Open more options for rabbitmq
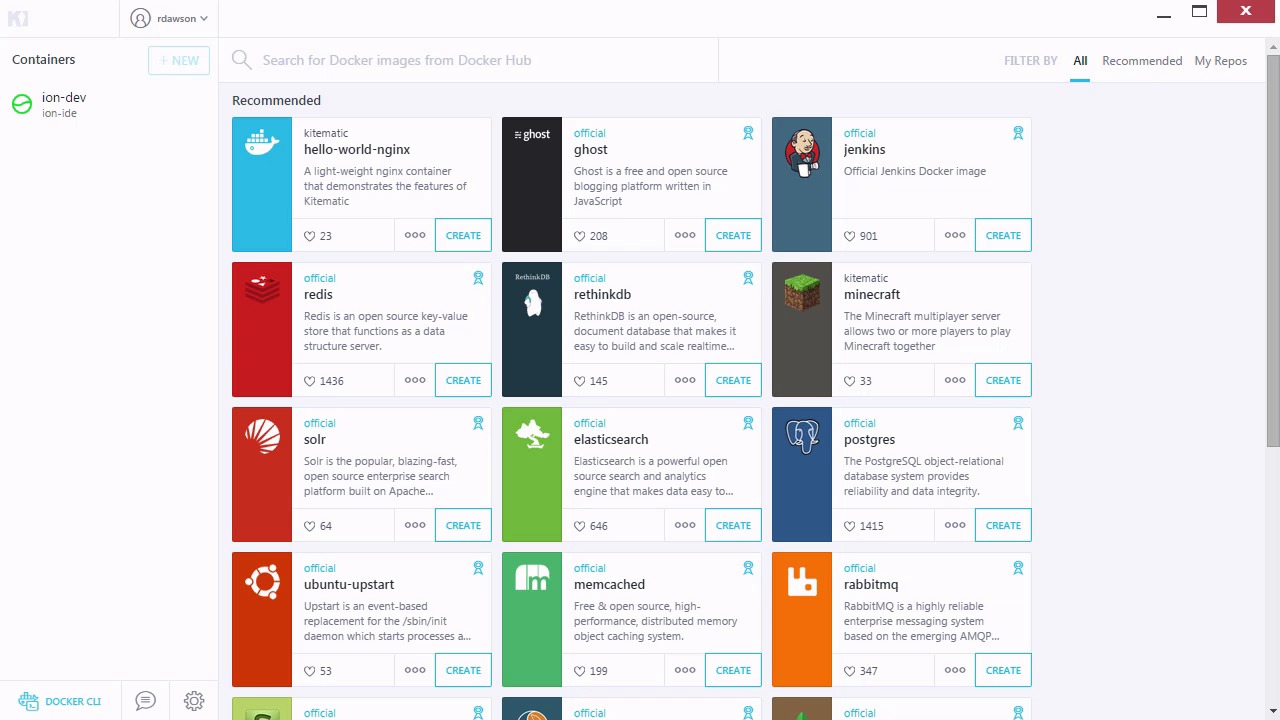 click(955, 670)
